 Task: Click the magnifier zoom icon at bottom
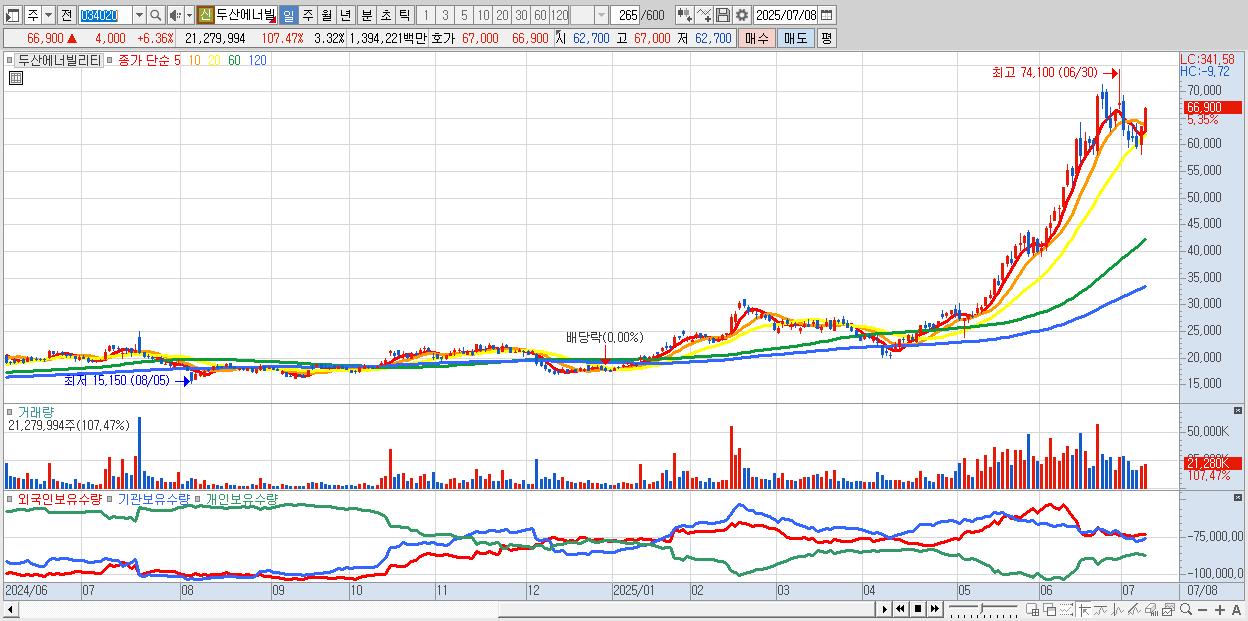[x=1186, y=609]
